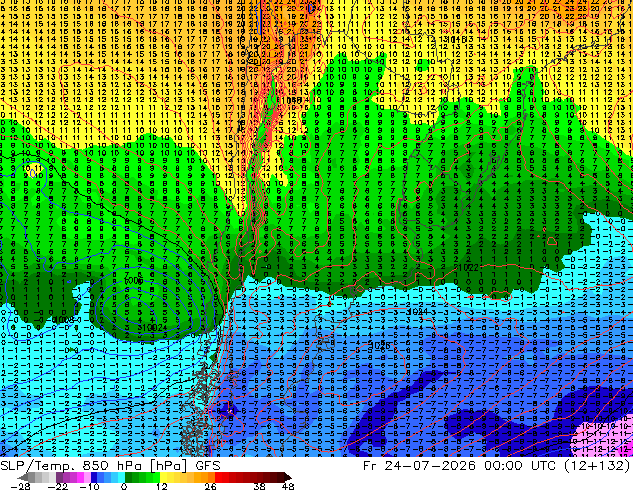634x490 pixels.
Task: Click the '-22' legend label
Action: tap(57, 486)
